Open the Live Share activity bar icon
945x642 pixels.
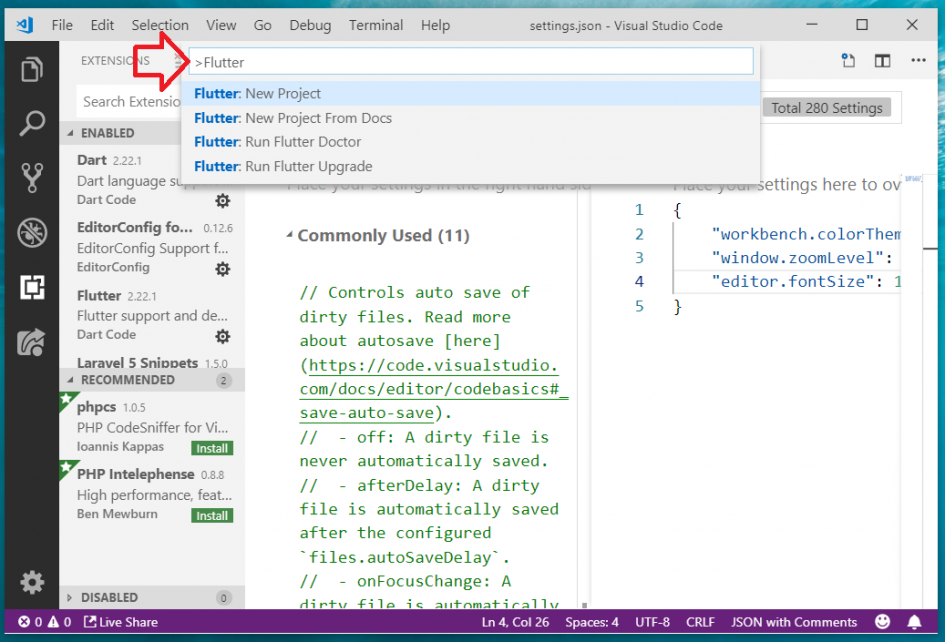[32, 342]
